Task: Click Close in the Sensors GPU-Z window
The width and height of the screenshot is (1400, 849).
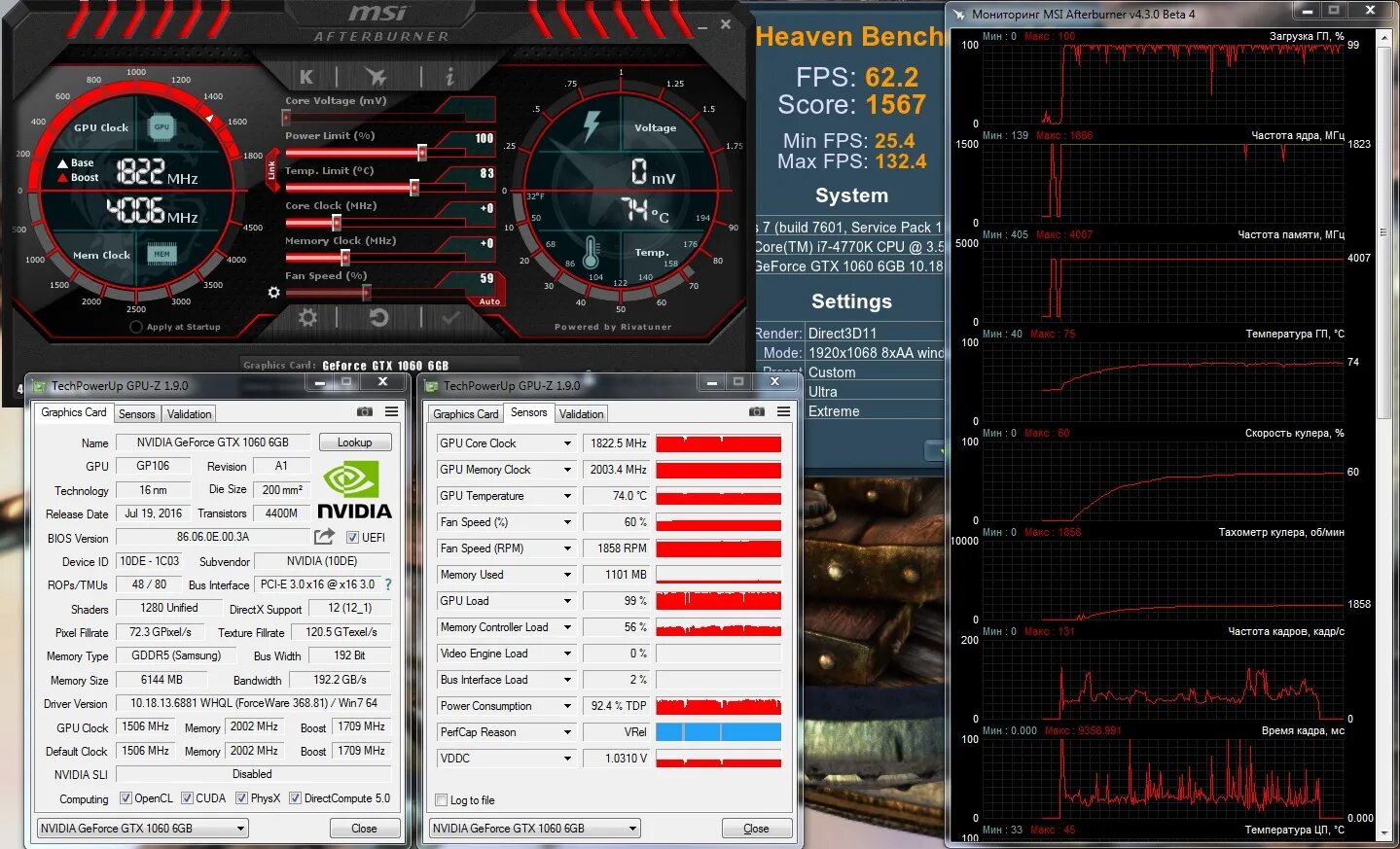Action: pos(757,829)
